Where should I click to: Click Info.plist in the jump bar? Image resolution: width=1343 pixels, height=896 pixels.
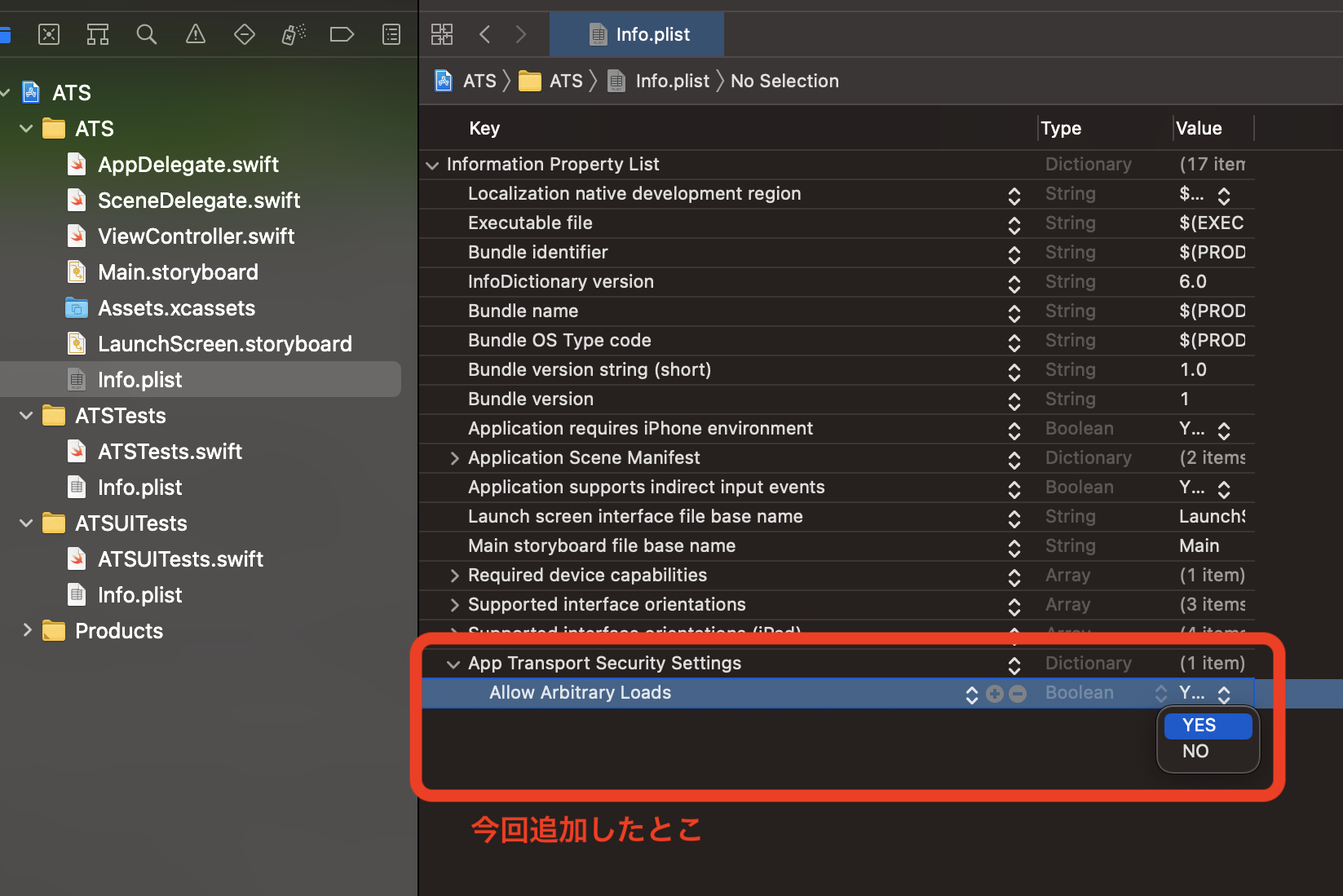[659, 81]
